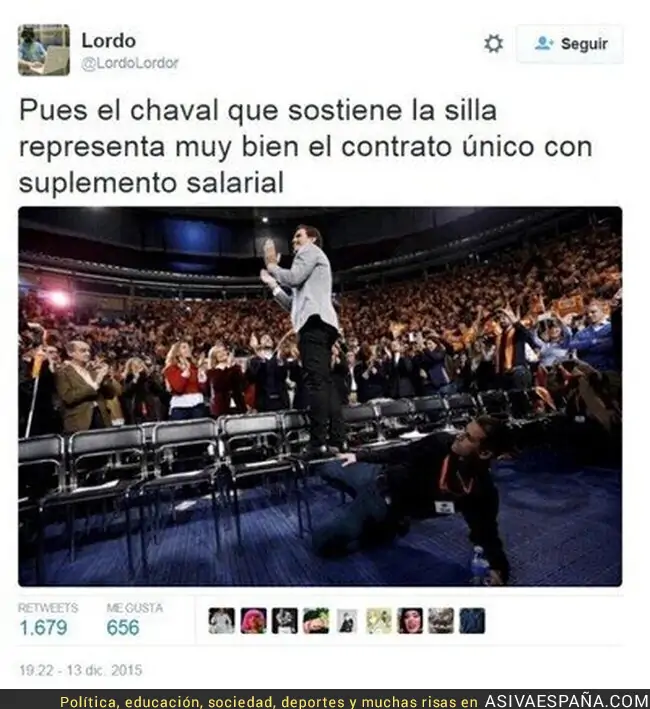This screenshot has height=709, width=650.
Task: Click the @LordoLordor handle
Action: click(x=130, y=63)
